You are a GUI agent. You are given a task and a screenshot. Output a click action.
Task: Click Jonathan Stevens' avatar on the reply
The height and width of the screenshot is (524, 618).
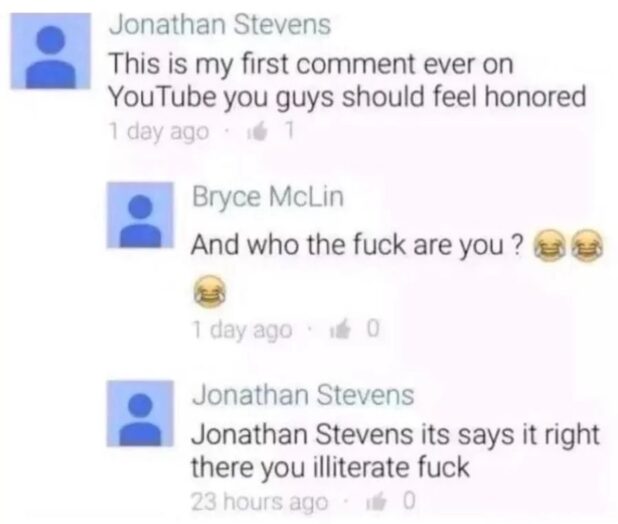click(140, 413)
